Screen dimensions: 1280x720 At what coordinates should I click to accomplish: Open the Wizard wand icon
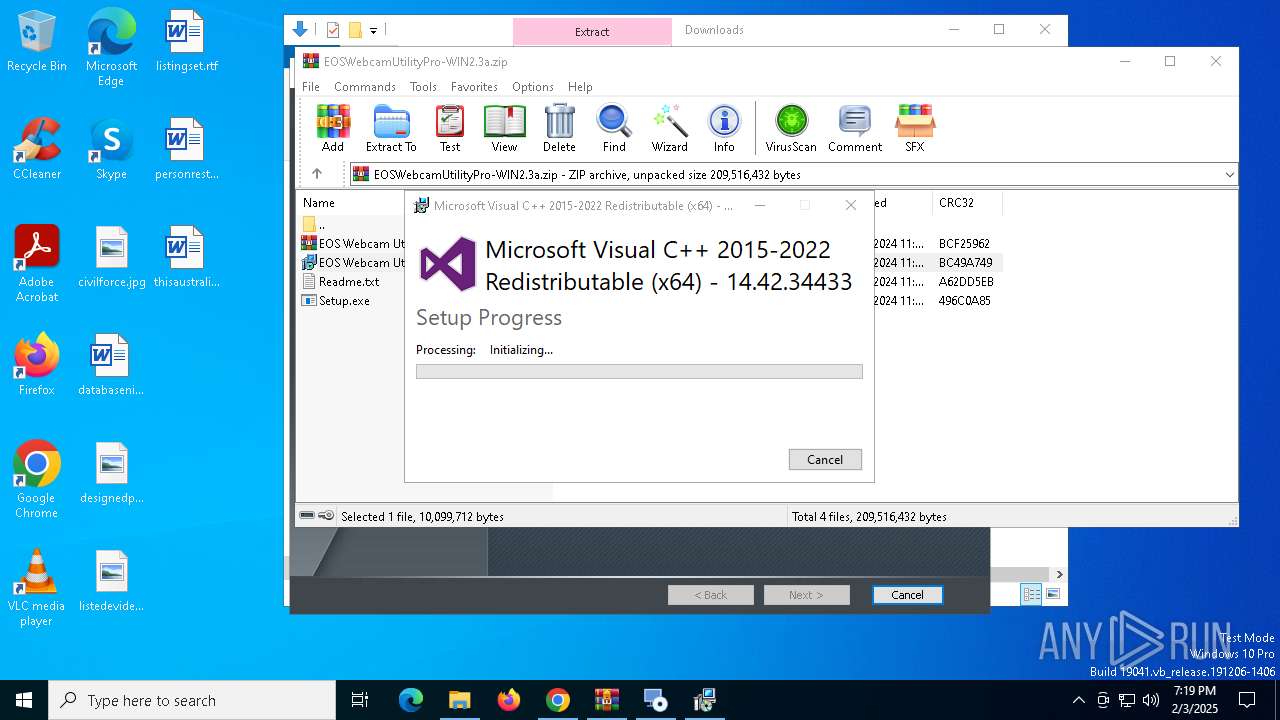669,128
